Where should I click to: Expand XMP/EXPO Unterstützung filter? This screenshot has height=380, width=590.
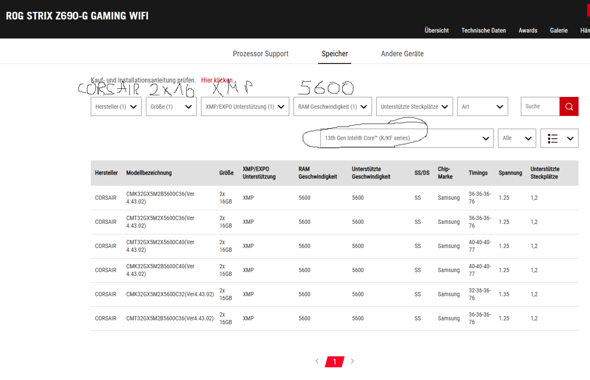[x=245, y=106]
